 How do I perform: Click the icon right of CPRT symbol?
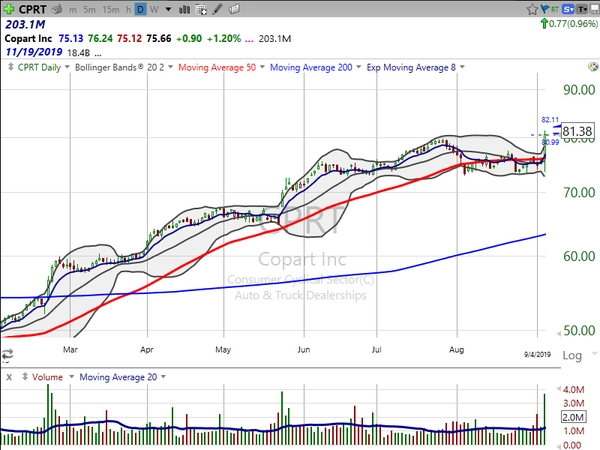[59, 9]
